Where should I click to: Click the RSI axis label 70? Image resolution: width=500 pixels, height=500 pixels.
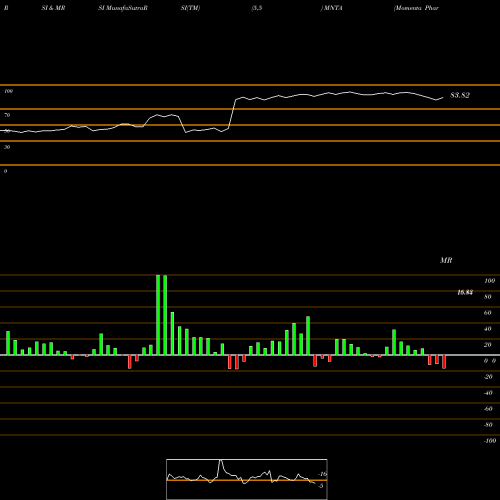click(7, 115)
